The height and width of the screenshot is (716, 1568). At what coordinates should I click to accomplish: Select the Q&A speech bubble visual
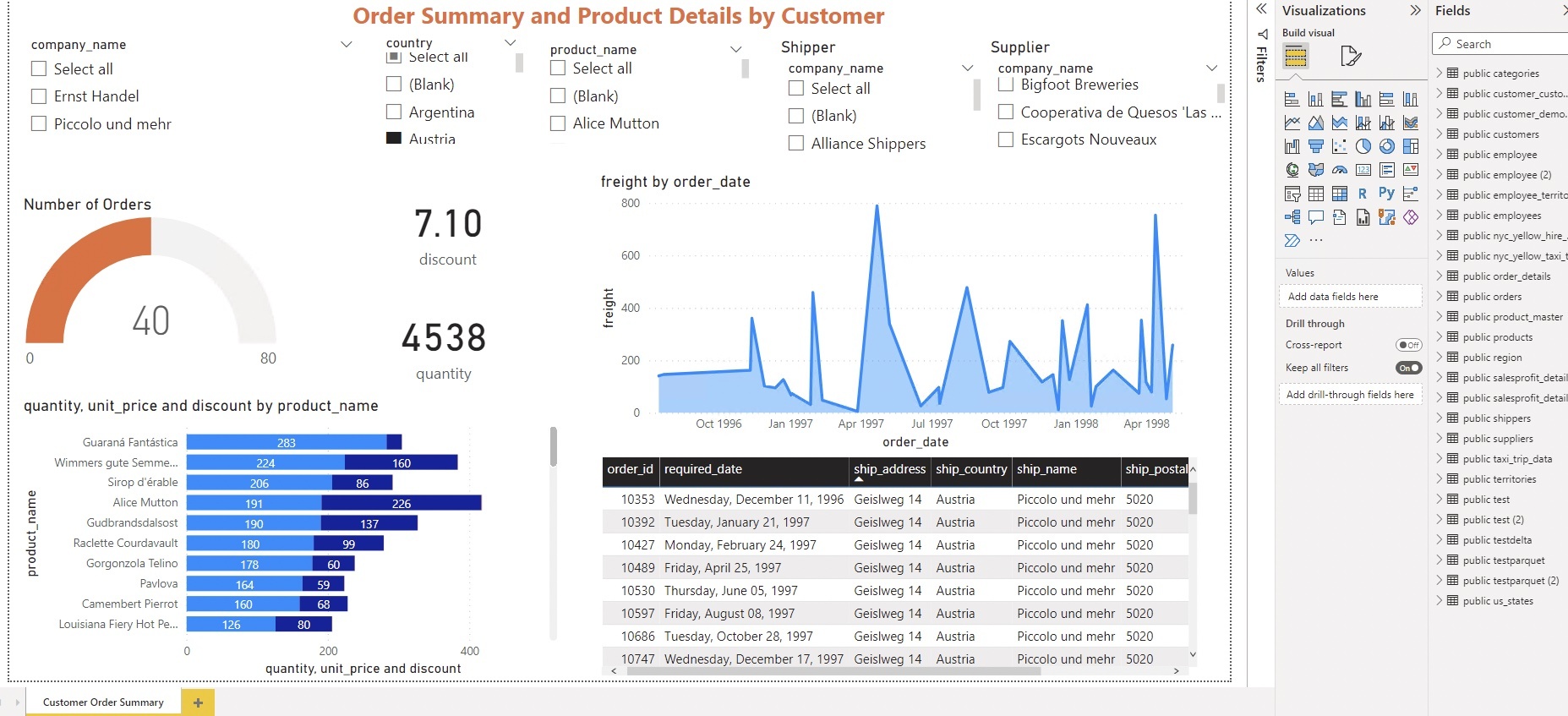(1316, 217)
